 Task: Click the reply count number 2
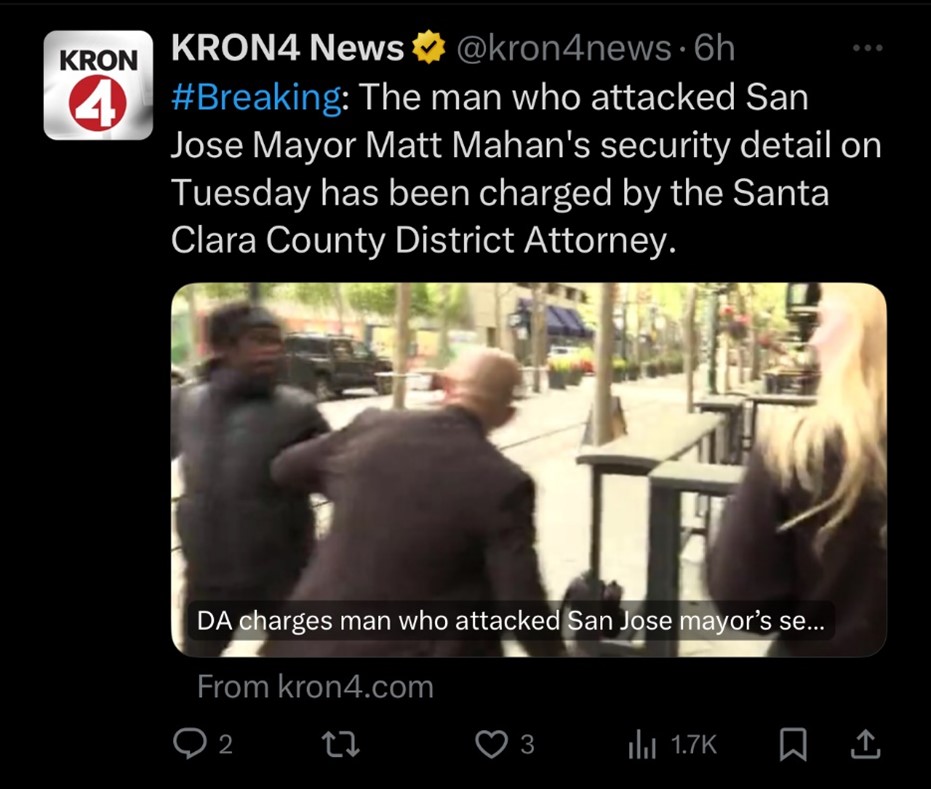[x=225, y=744]
